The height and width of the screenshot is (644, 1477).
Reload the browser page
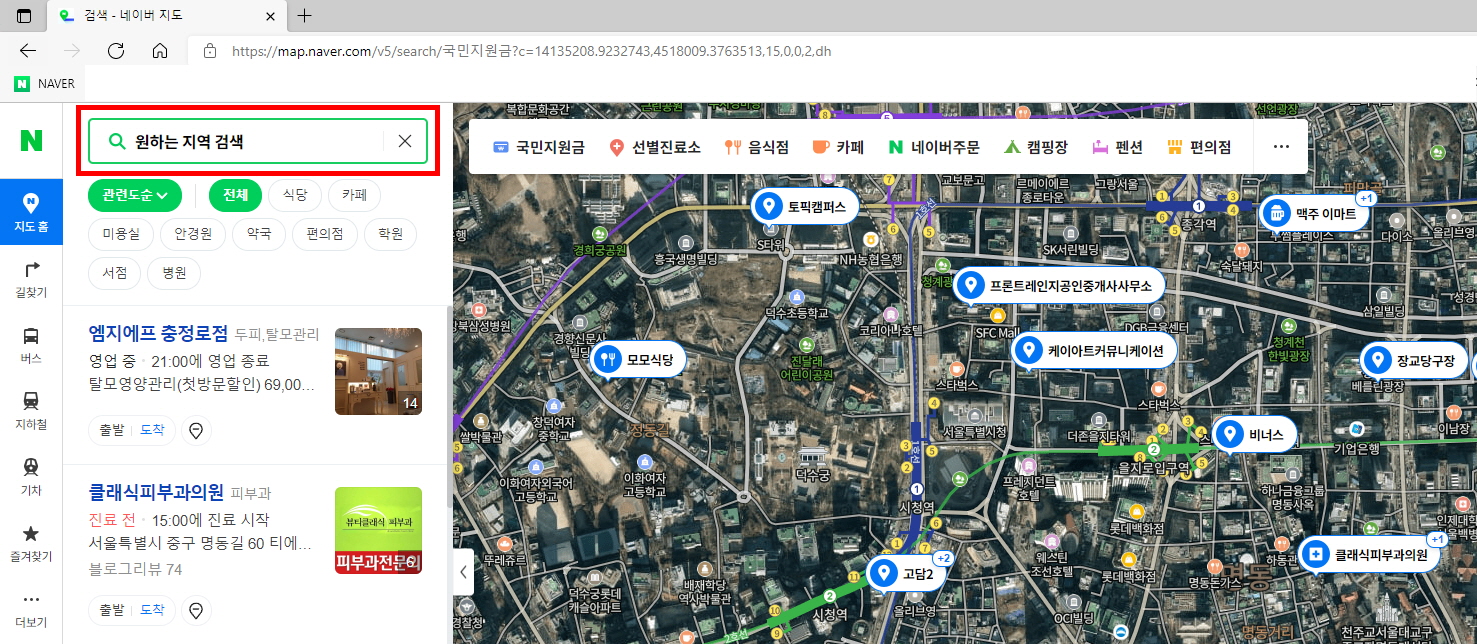coord(116,50)
